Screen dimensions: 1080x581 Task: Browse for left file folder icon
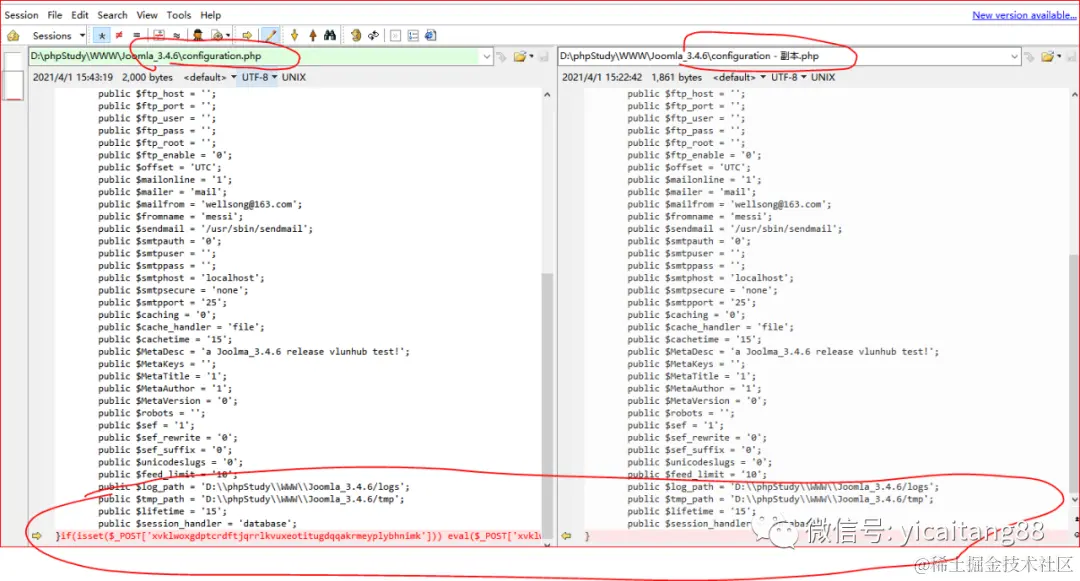pos(519,56)
